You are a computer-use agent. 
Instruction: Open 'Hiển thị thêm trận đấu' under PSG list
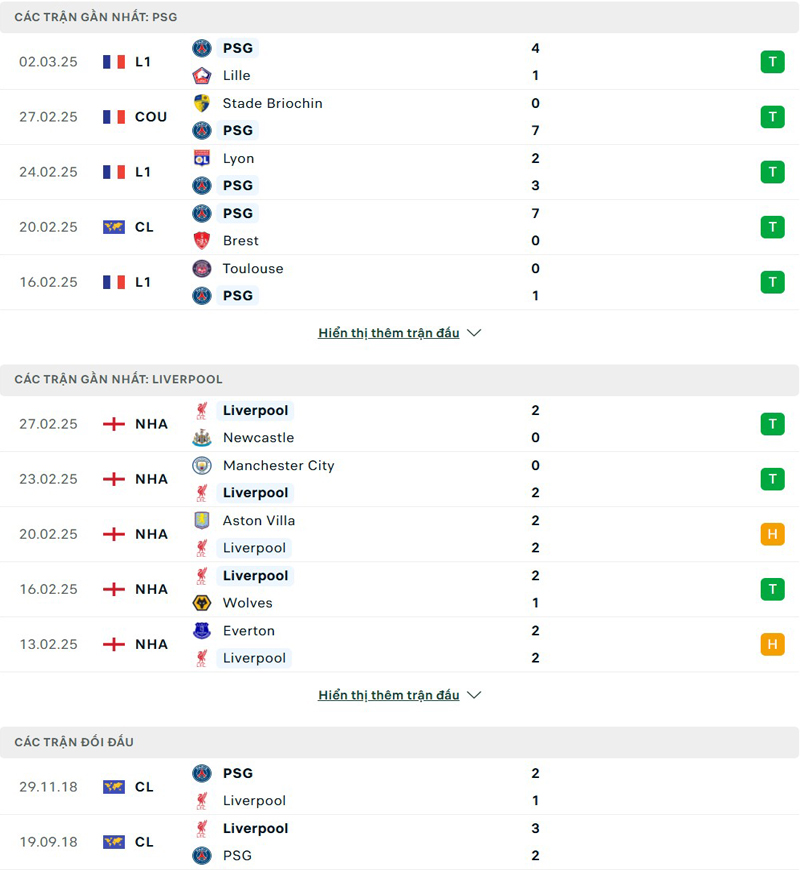click(x=386, y=332)
